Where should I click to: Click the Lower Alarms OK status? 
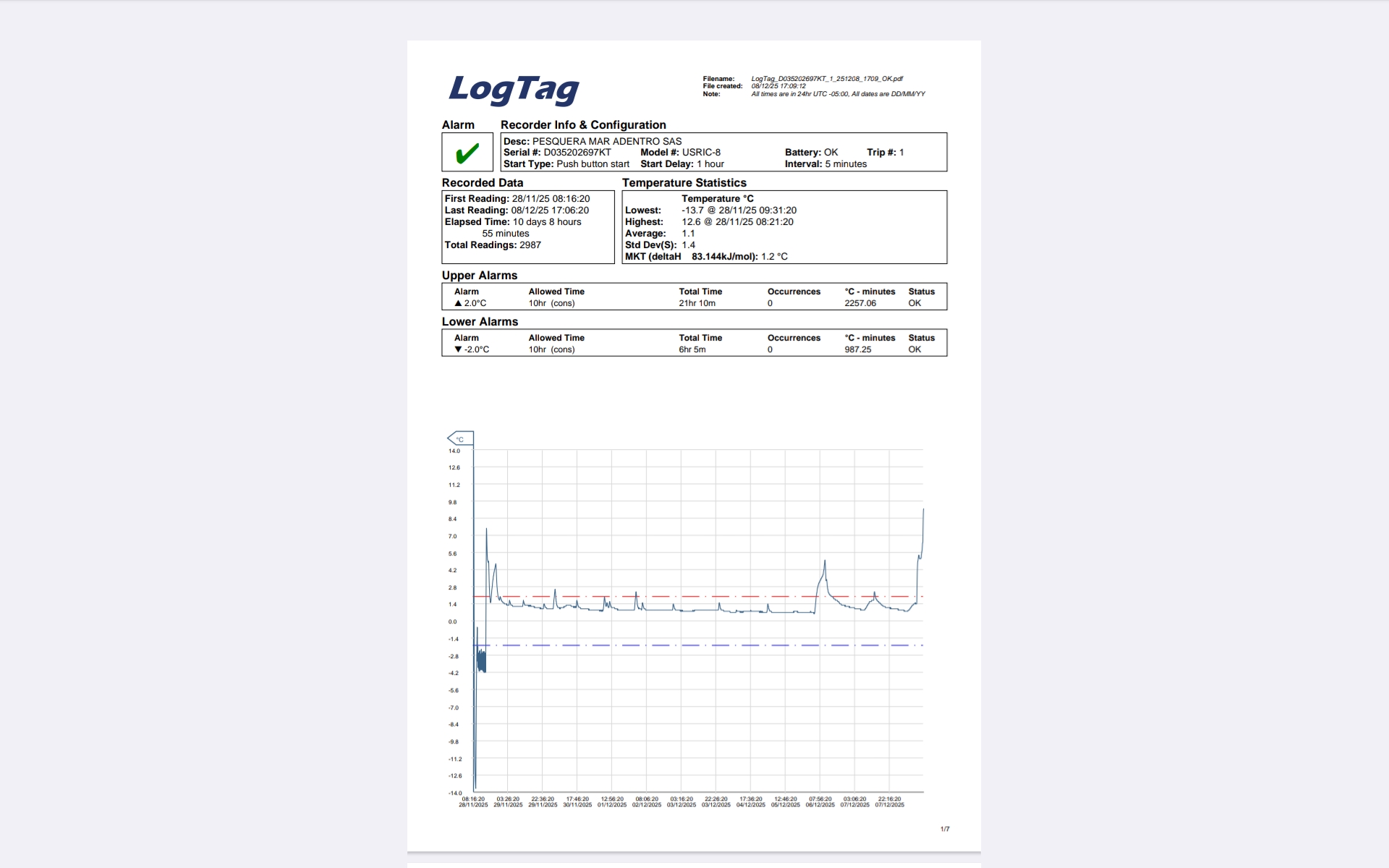914,349
